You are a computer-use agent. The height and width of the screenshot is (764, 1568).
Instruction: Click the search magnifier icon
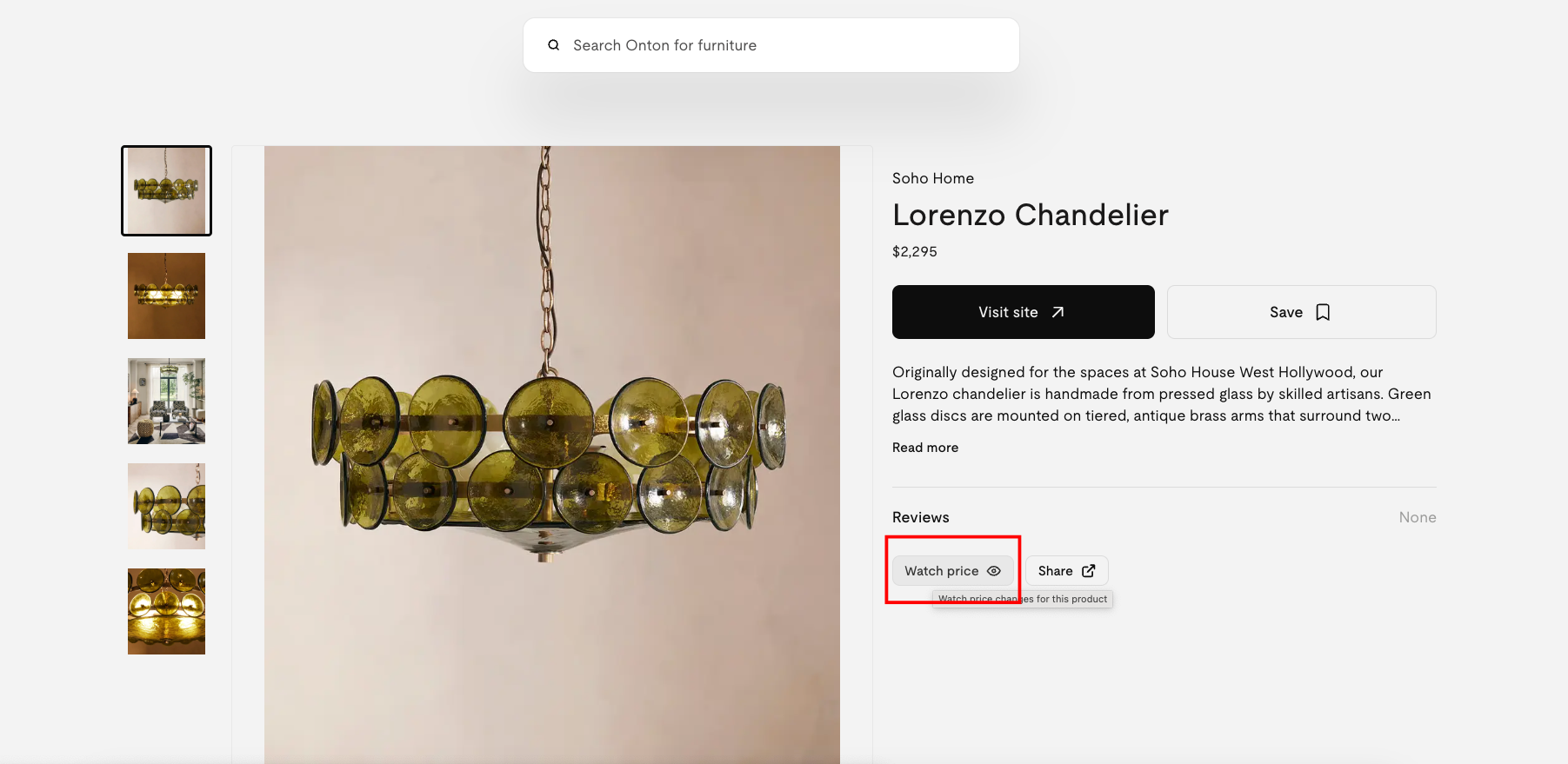point(553,45)
